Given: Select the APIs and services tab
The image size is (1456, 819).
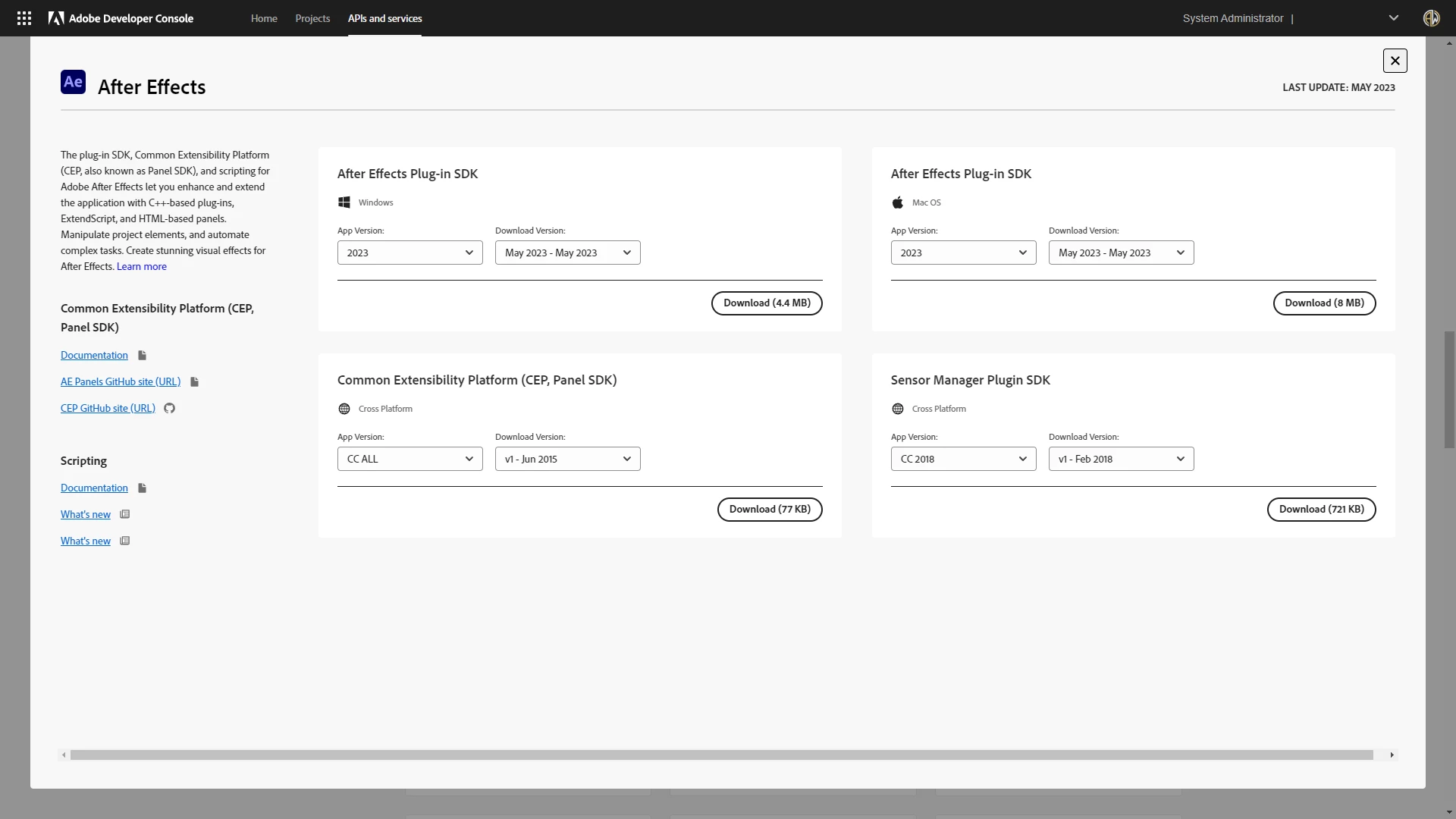Looking at the screenshot, I should (x=385, y=18).
